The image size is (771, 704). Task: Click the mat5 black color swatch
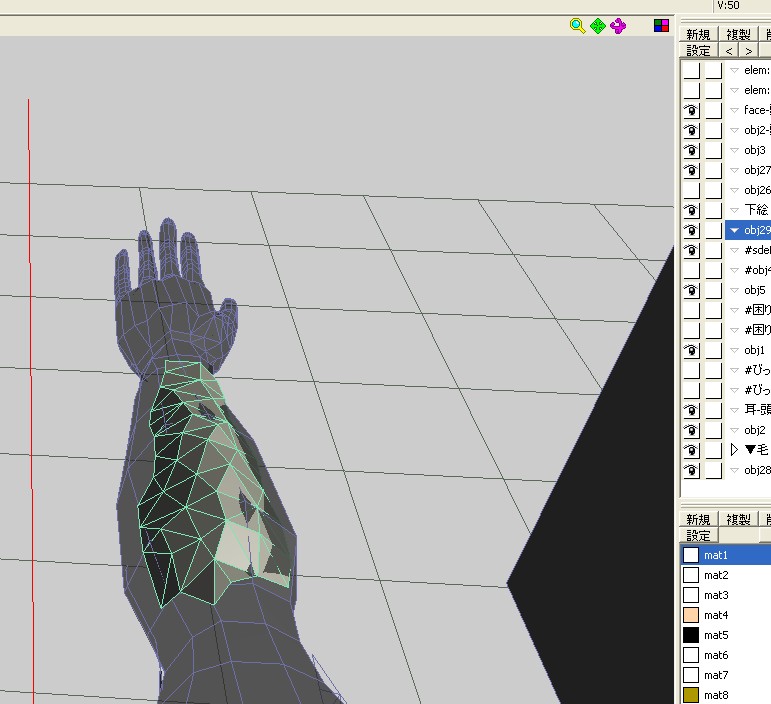691,635
